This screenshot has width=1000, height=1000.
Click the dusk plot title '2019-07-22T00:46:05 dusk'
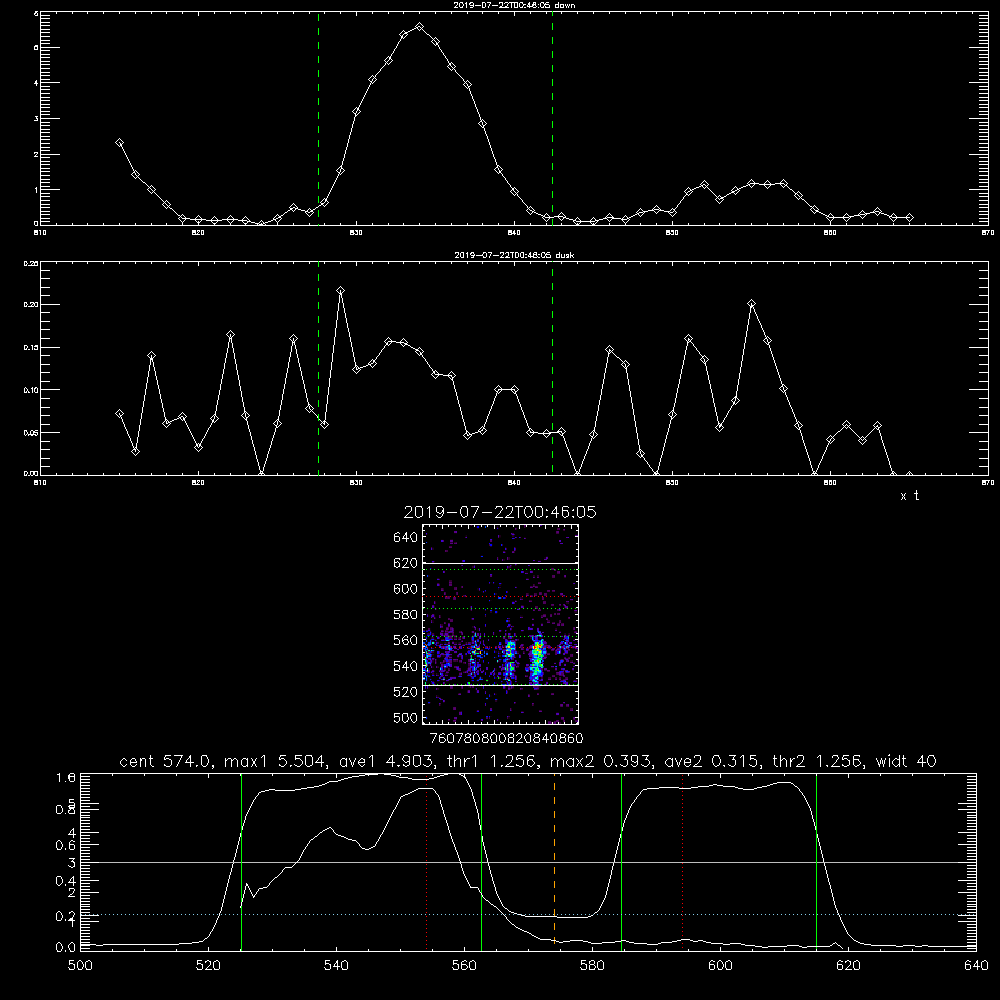514,255
